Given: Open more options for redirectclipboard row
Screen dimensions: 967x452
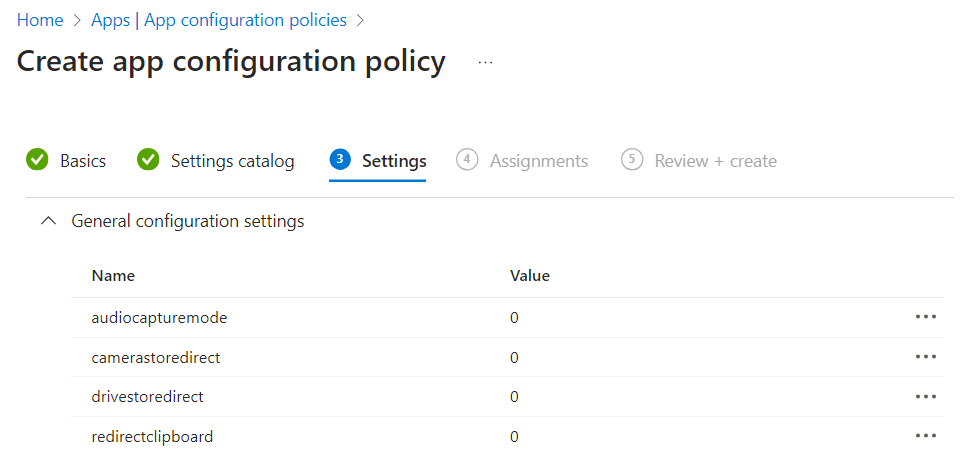Looking at the screenshot, I should point(925,436).
